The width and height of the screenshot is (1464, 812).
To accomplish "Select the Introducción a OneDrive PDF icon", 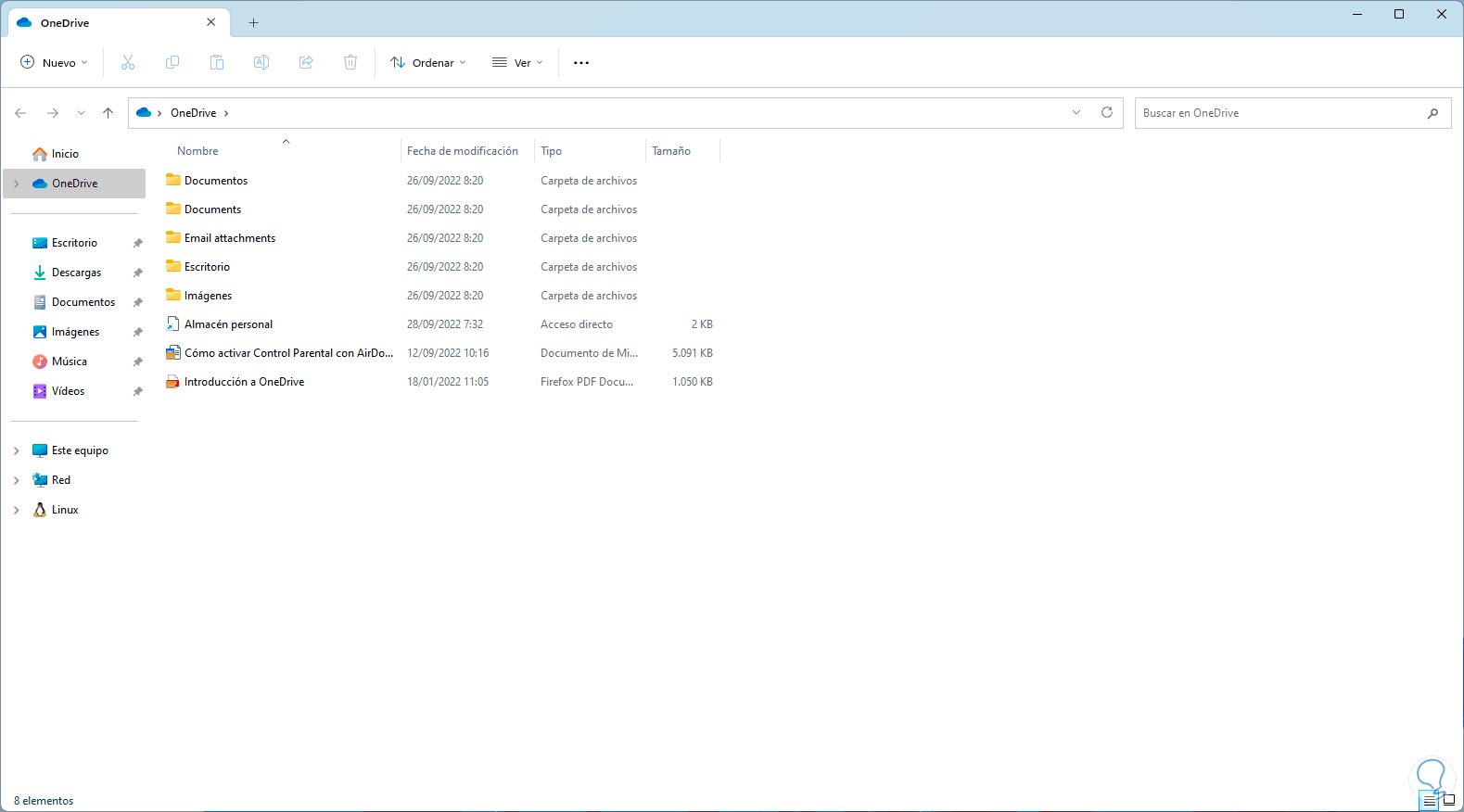I will [x=172, y=381].
